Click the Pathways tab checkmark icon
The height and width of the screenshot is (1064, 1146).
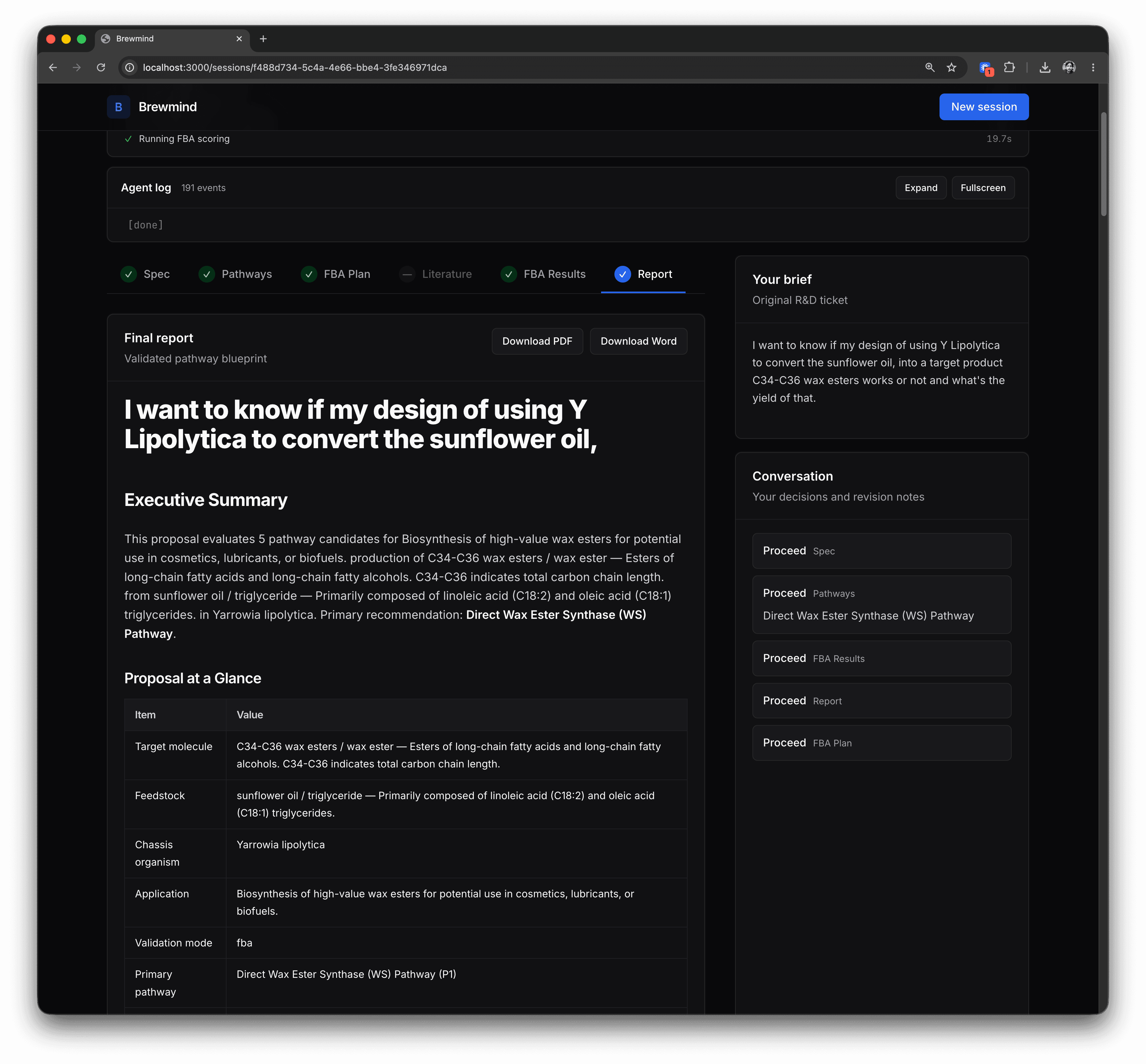coord(207,274)
